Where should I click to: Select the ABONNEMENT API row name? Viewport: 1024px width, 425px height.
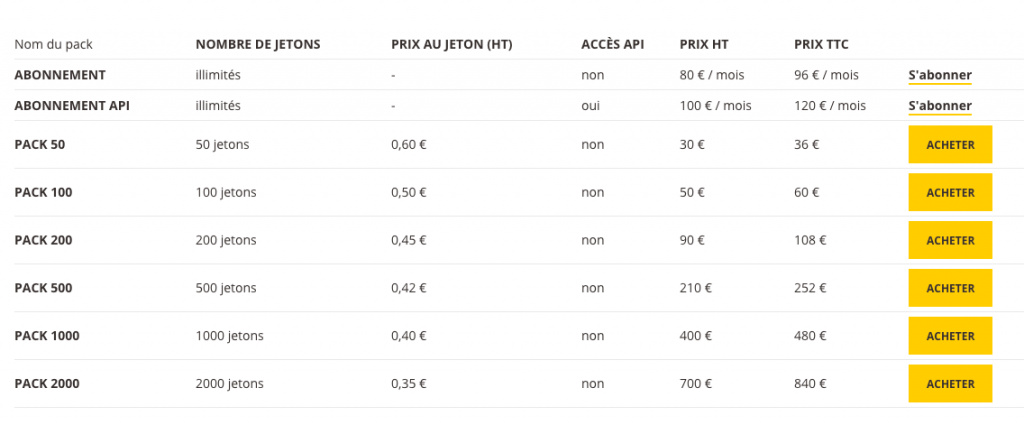click(x=72, y=106)
